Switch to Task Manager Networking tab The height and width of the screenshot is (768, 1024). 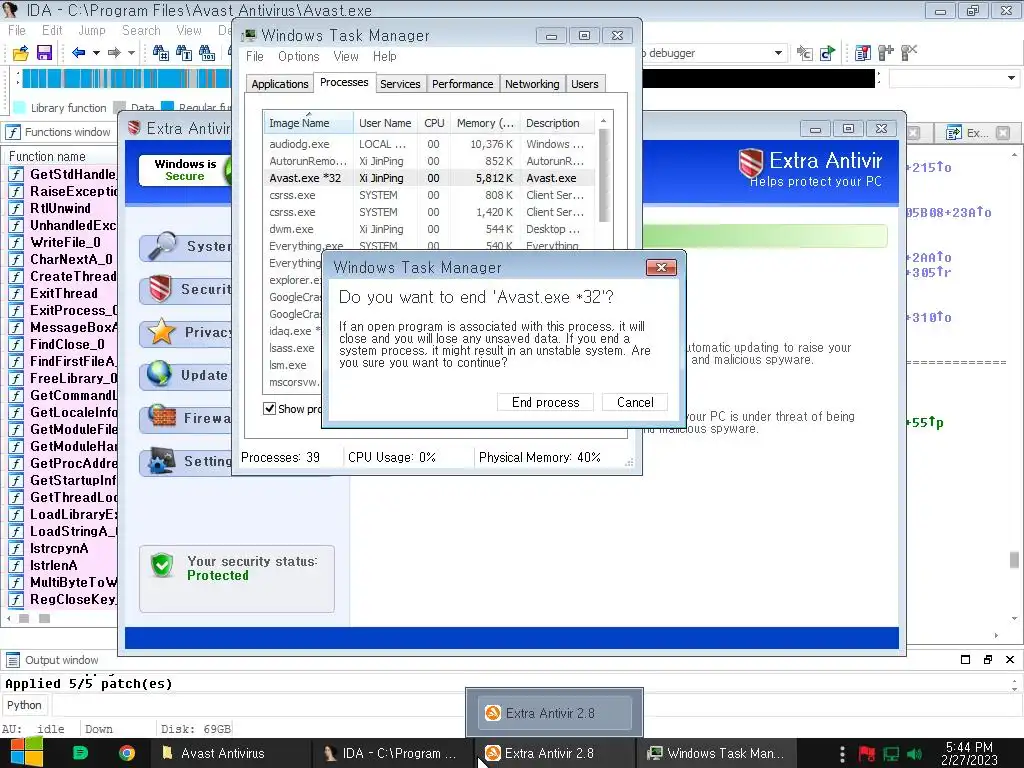click(532, 84)
